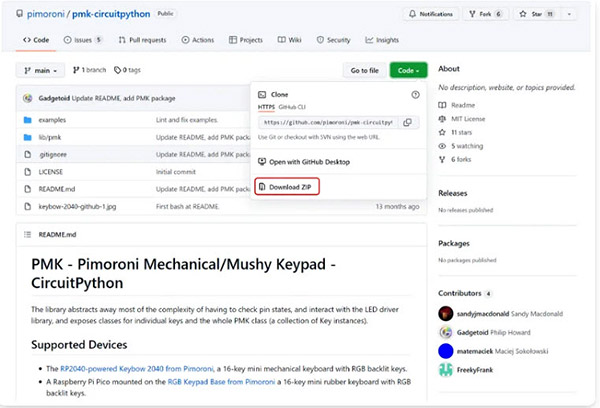Open the Star dropdown arrow
Viewport: 600px width, 408px height.
(570, 14)
